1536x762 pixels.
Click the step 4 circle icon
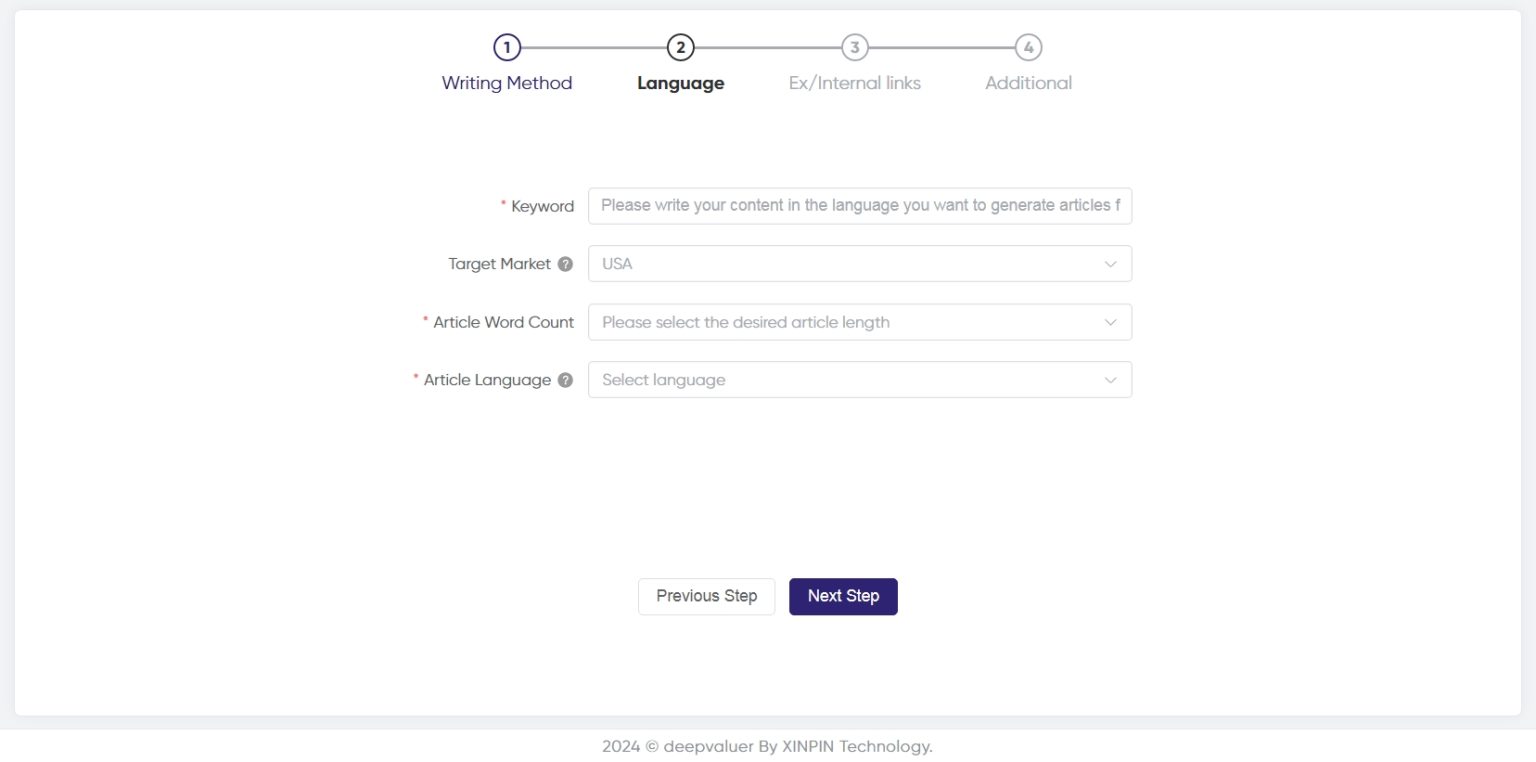pos(1028,47)
